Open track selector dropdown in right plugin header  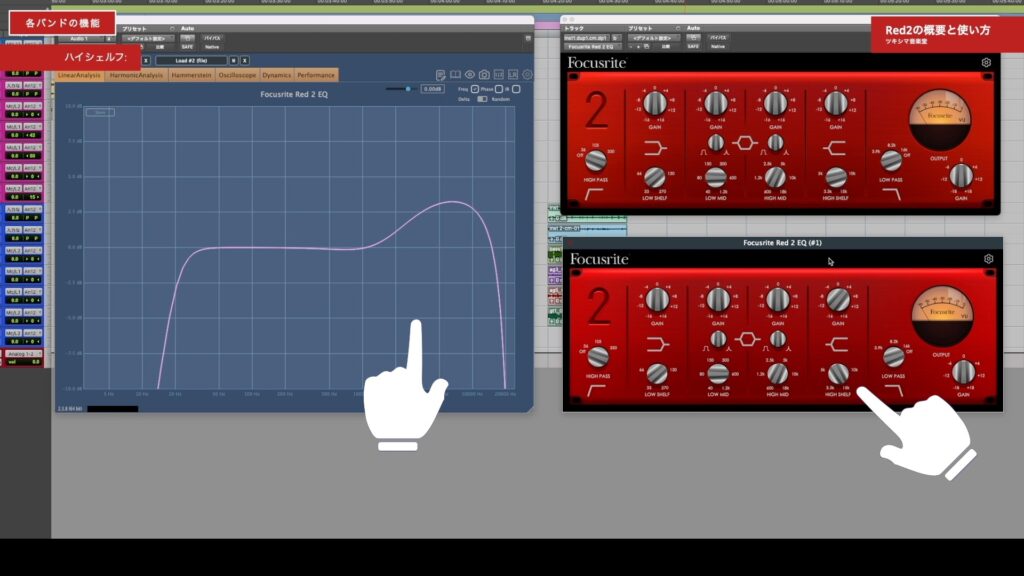click(x=587, y=38)
